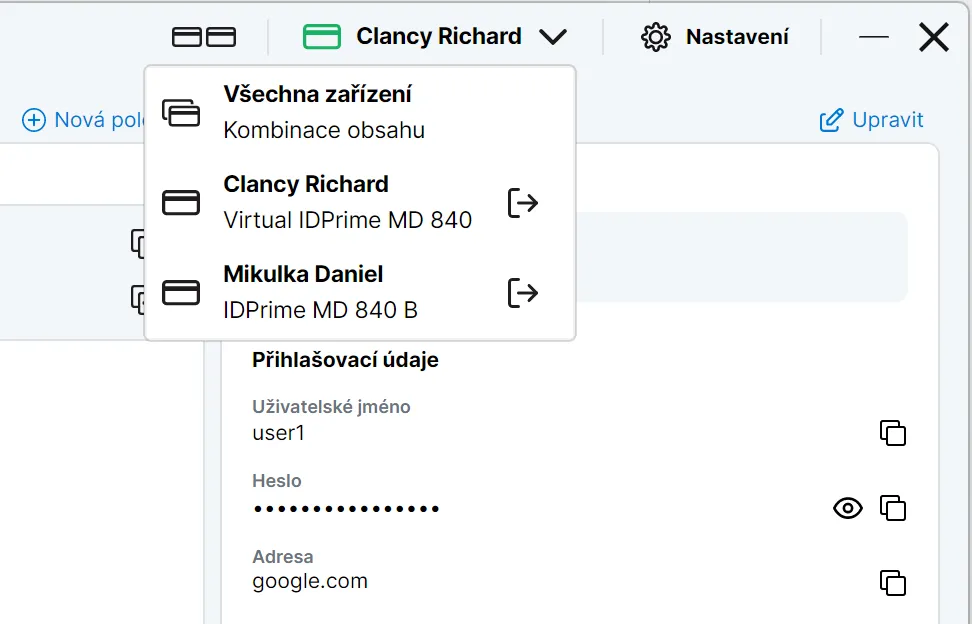Click the dual-card layout icon in header
This screenshot has width=972, height=624.
click(x=204, y=37)
